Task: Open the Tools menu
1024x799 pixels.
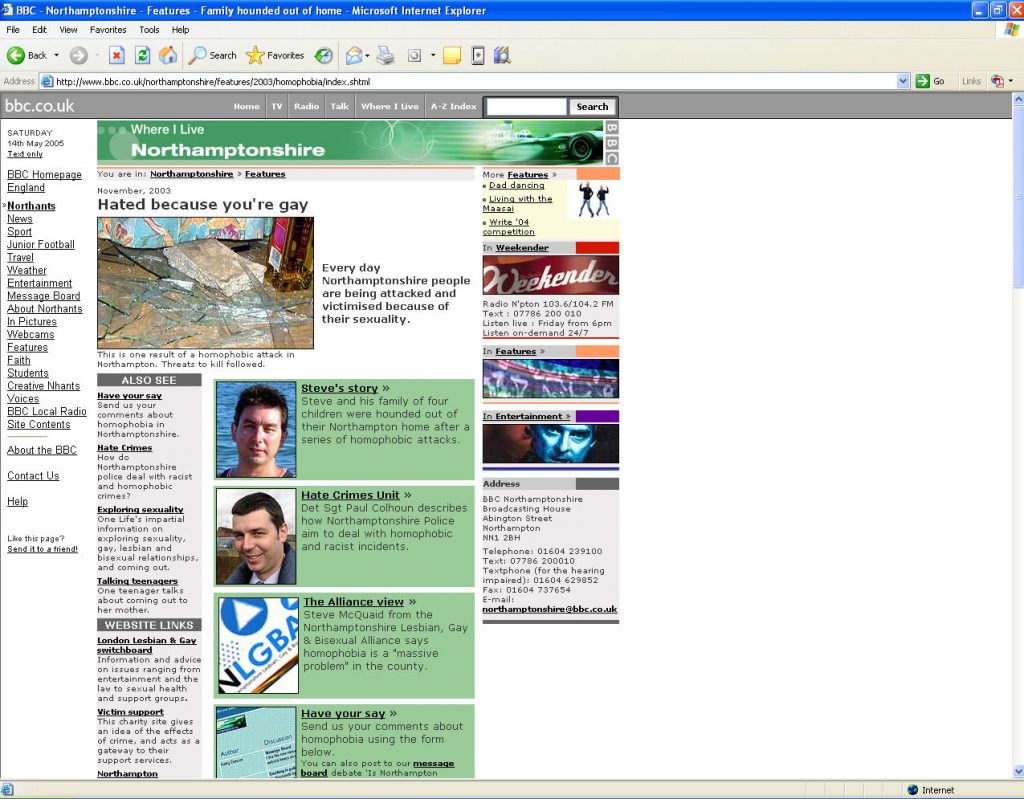Action: tap(149, 29)
